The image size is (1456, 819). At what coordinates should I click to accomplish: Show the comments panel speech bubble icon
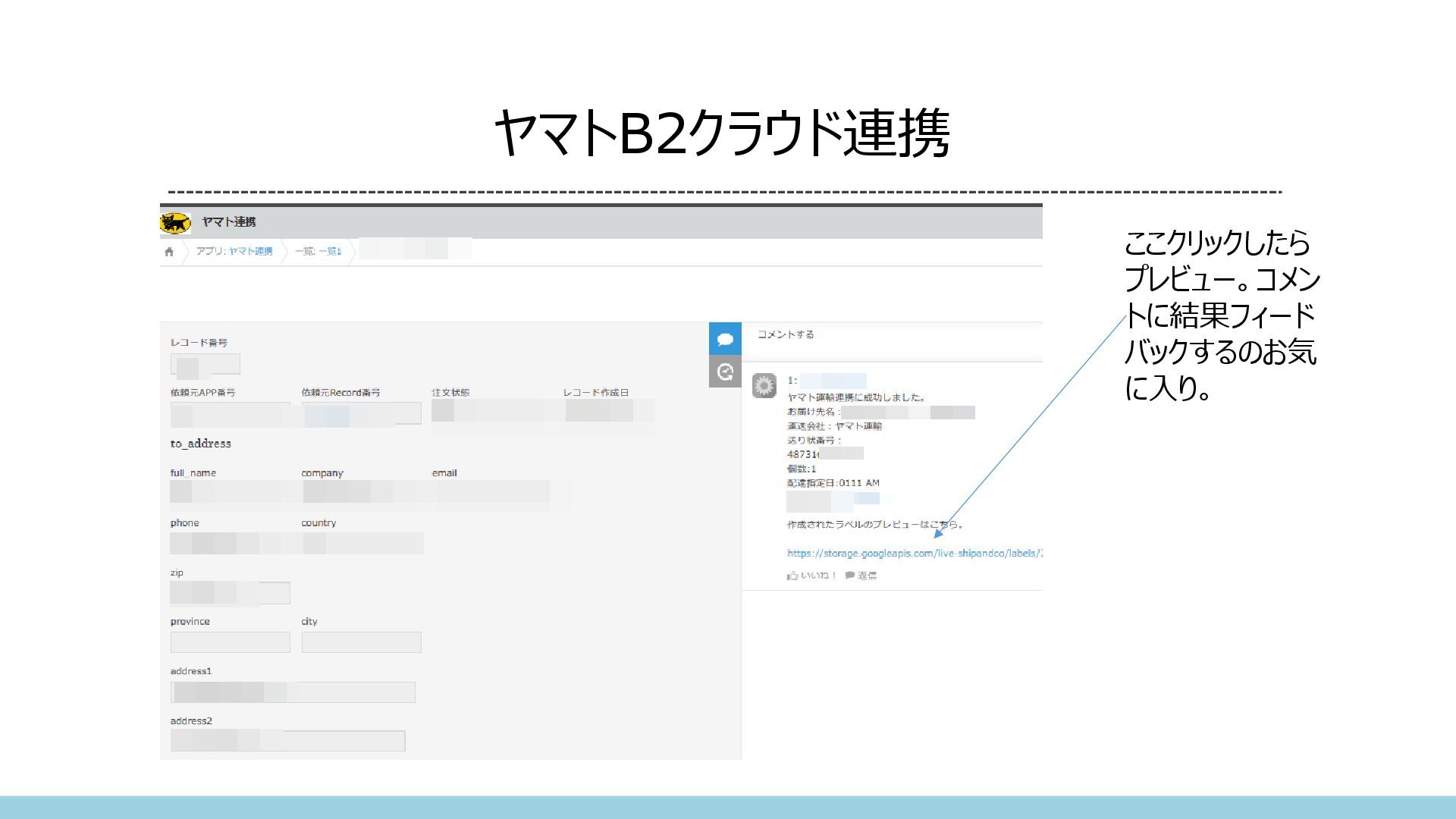click(x=725, y=339)
